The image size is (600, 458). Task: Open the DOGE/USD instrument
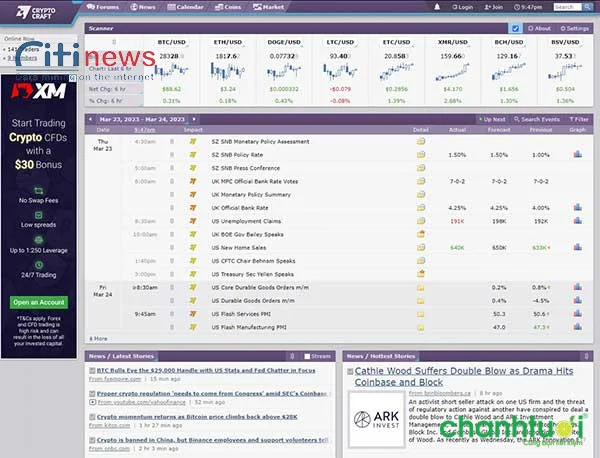284,42
